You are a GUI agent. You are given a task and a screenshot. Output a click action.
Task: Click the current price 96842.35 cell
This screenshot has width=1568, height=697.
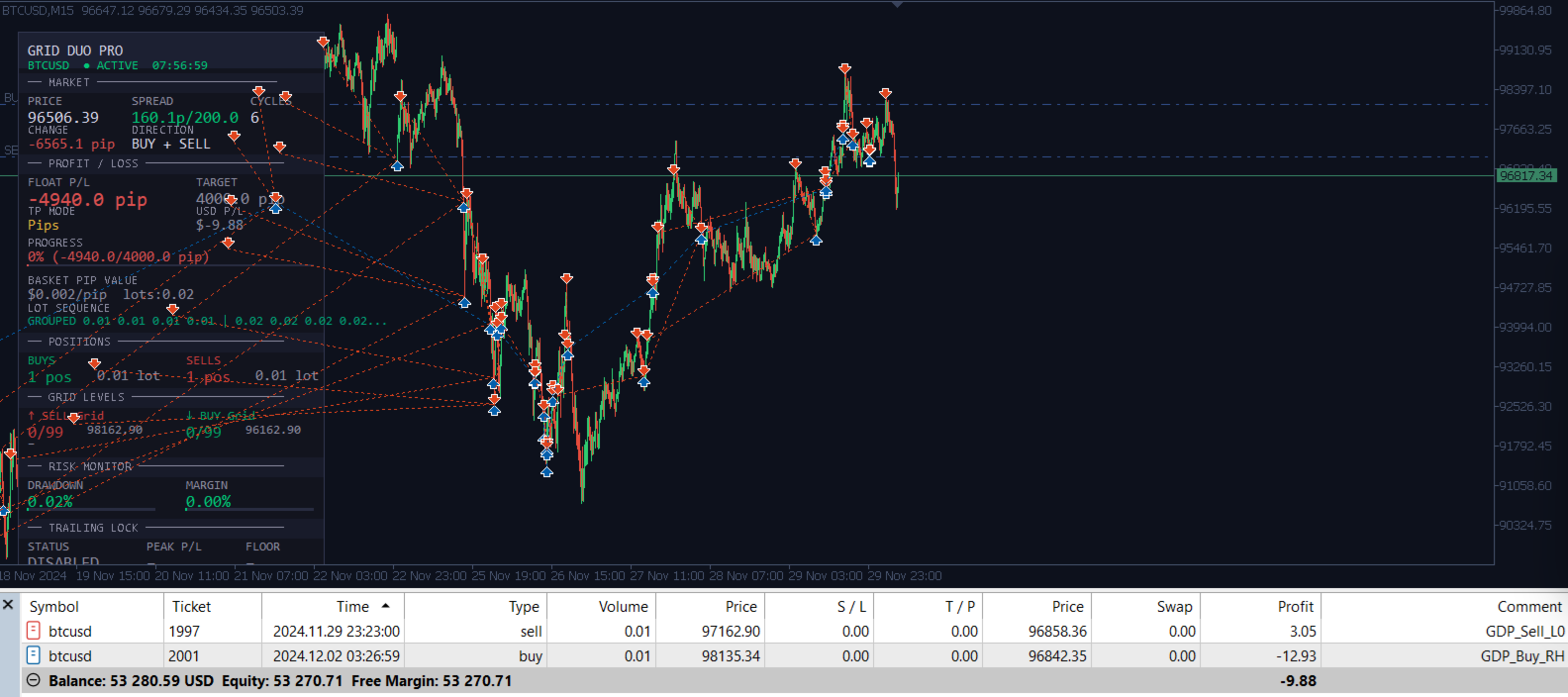pyautogui.click(x=1057, y=655)
